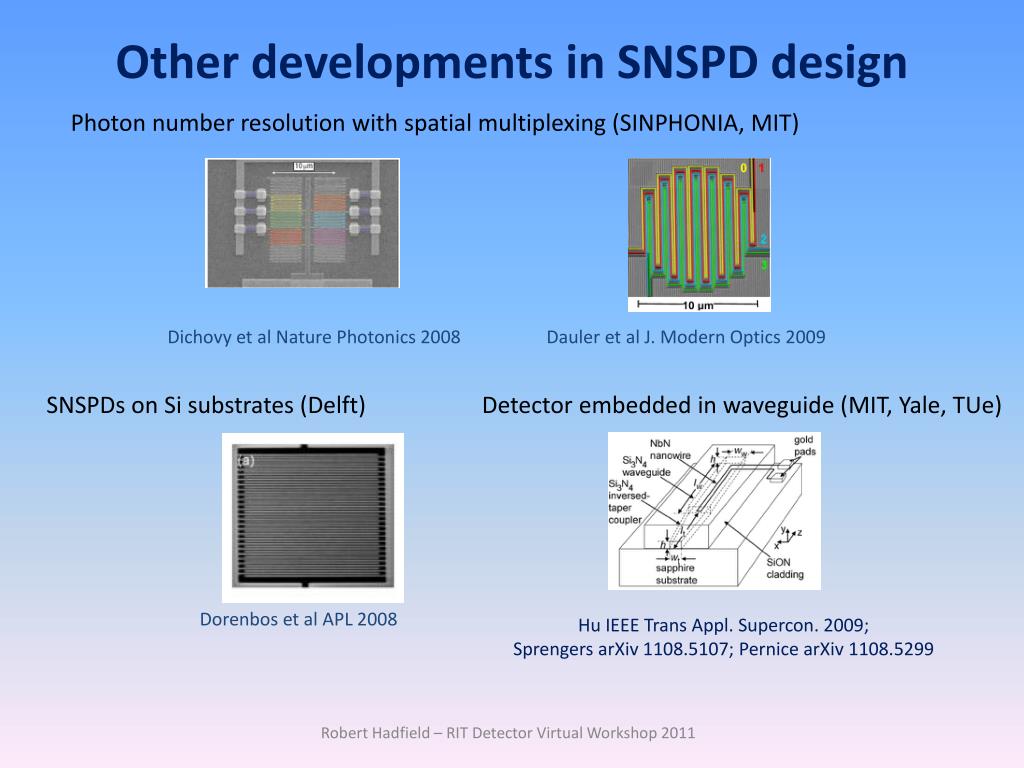
Task: Click the 'SiON cladding' label in the schematic
Action: [784, 568]
